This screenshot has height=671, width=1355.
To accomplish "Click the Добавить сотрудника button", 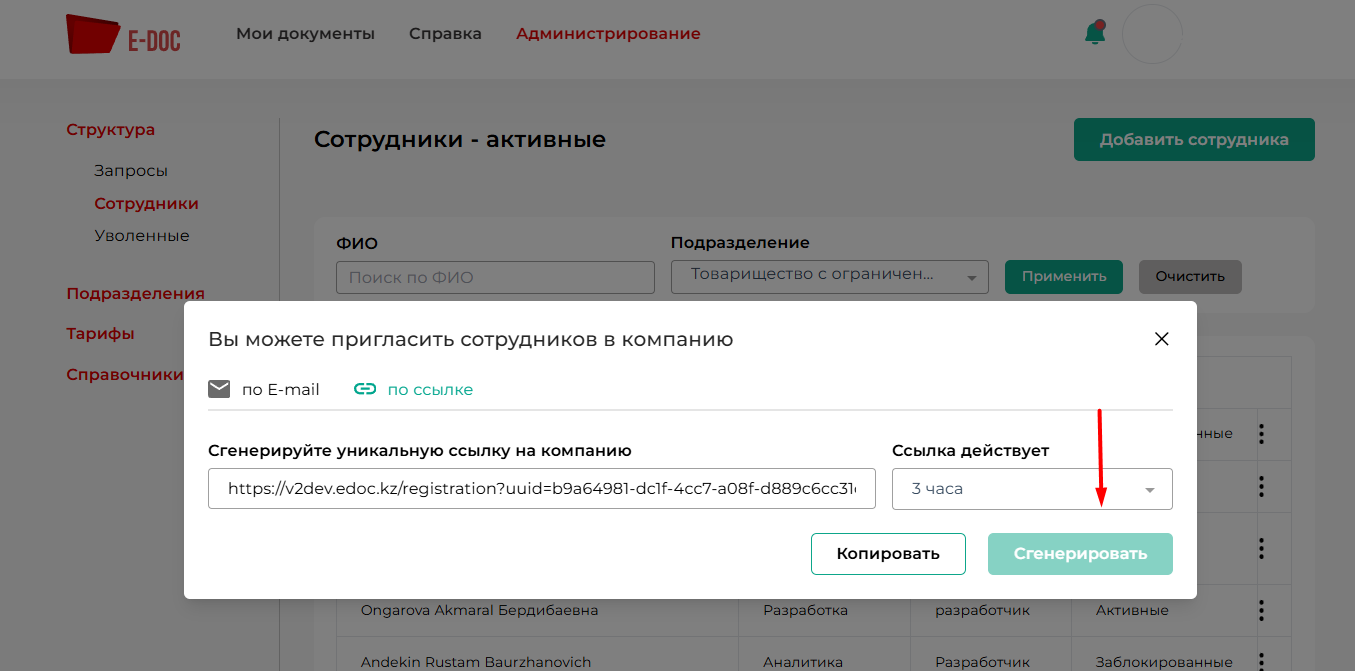I will click(1193, 140).
